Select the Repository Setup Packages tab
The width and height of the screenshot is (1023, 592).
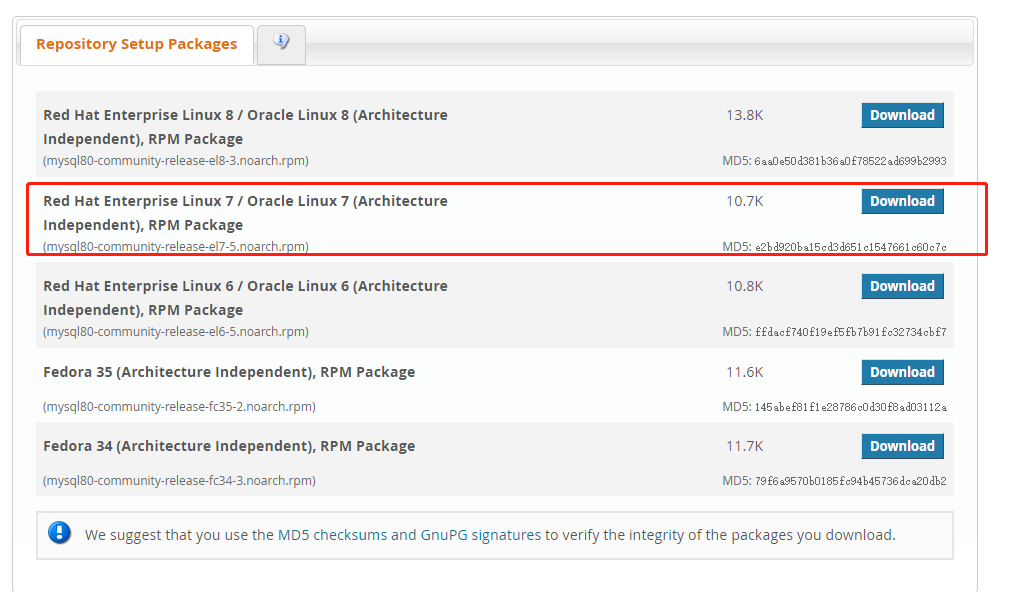[x=136, y=44]
